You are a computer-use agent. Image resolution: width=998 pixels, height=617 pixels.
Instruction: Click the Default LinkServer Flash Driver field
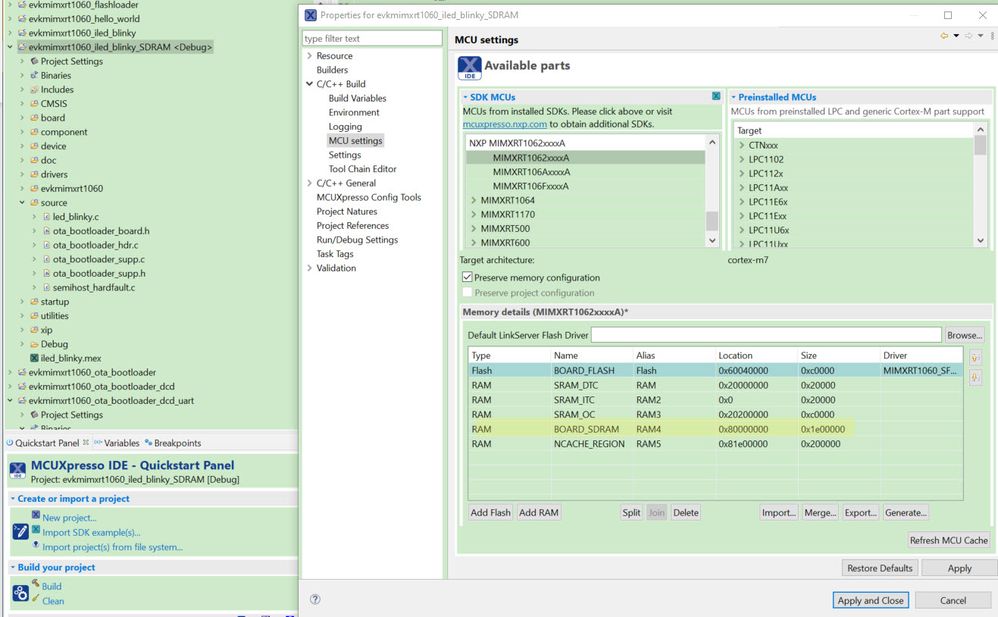[766, 335]
